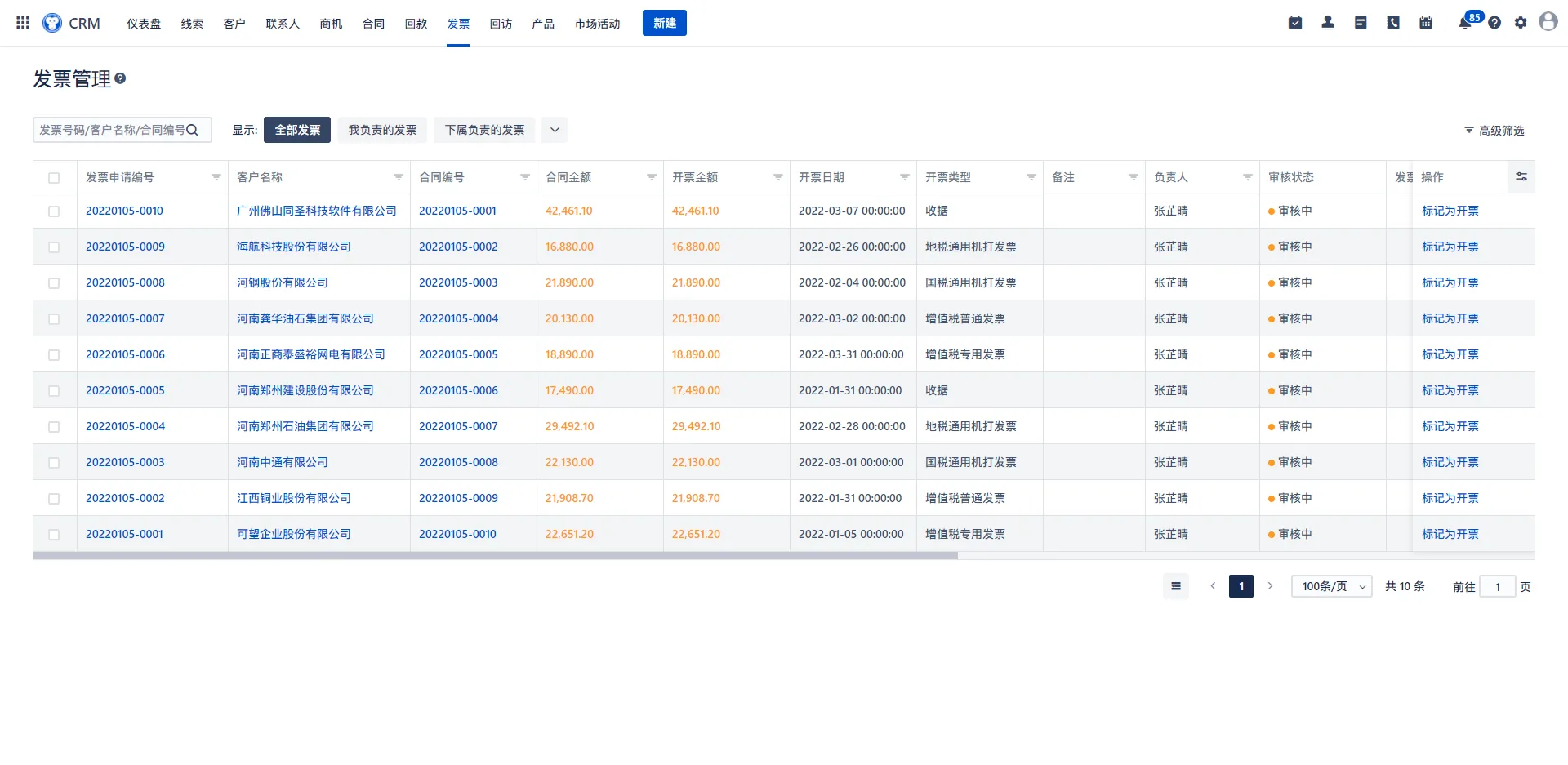Check row 20220105-0003 checkbox
Image resolution: width=1568 pixels, height=765 pixels.
(54, 463)
